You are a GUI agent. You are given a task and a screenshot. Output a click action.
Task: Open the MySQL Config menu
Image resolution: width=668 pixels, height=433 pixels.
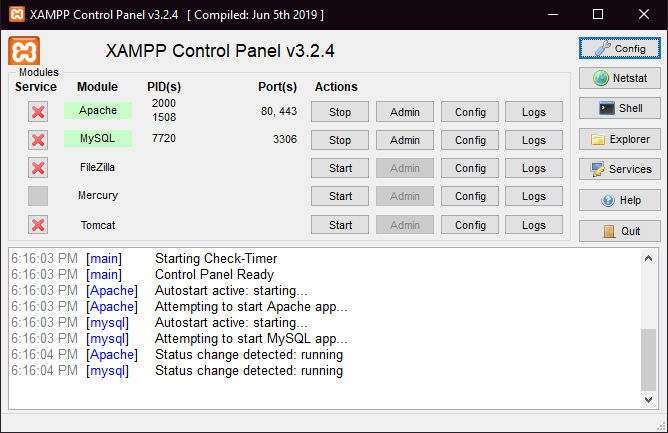tap(470, 140)
